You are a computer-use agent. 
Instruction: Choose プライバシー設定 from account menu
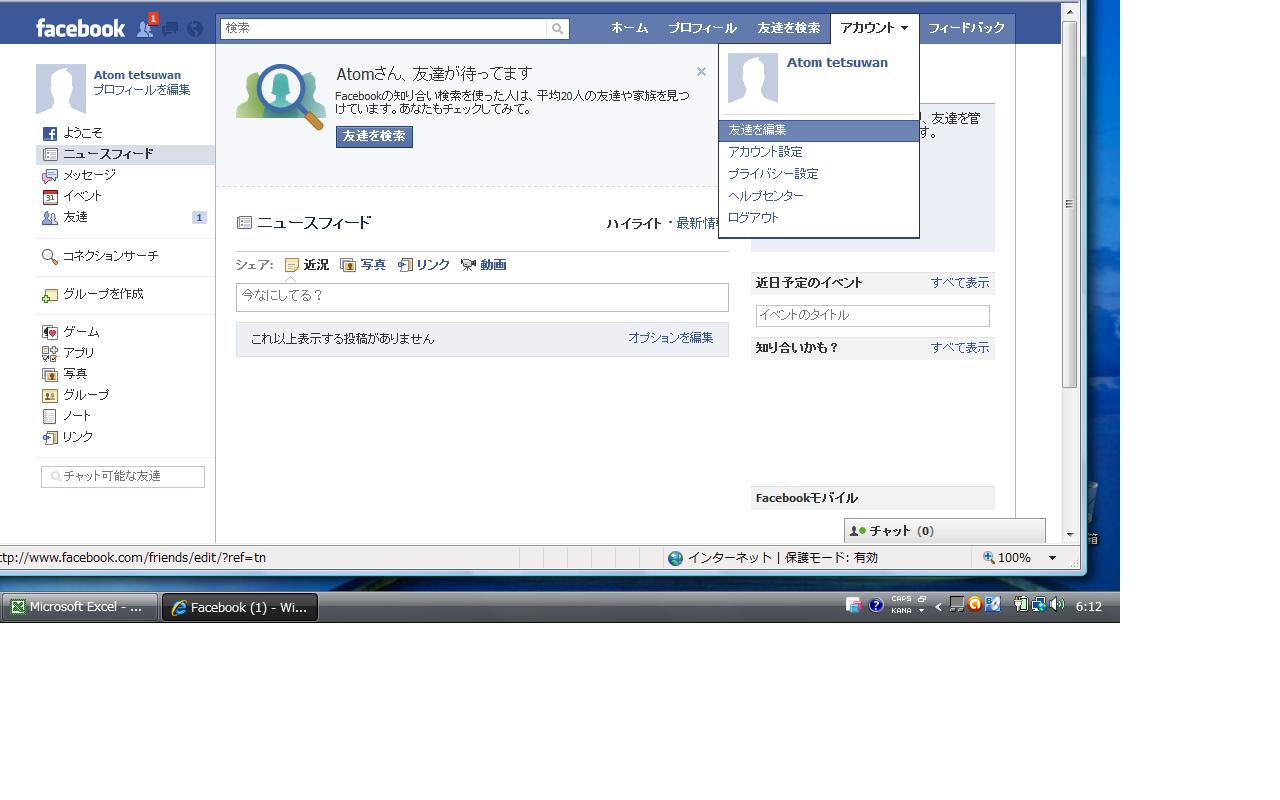(773, 174)
